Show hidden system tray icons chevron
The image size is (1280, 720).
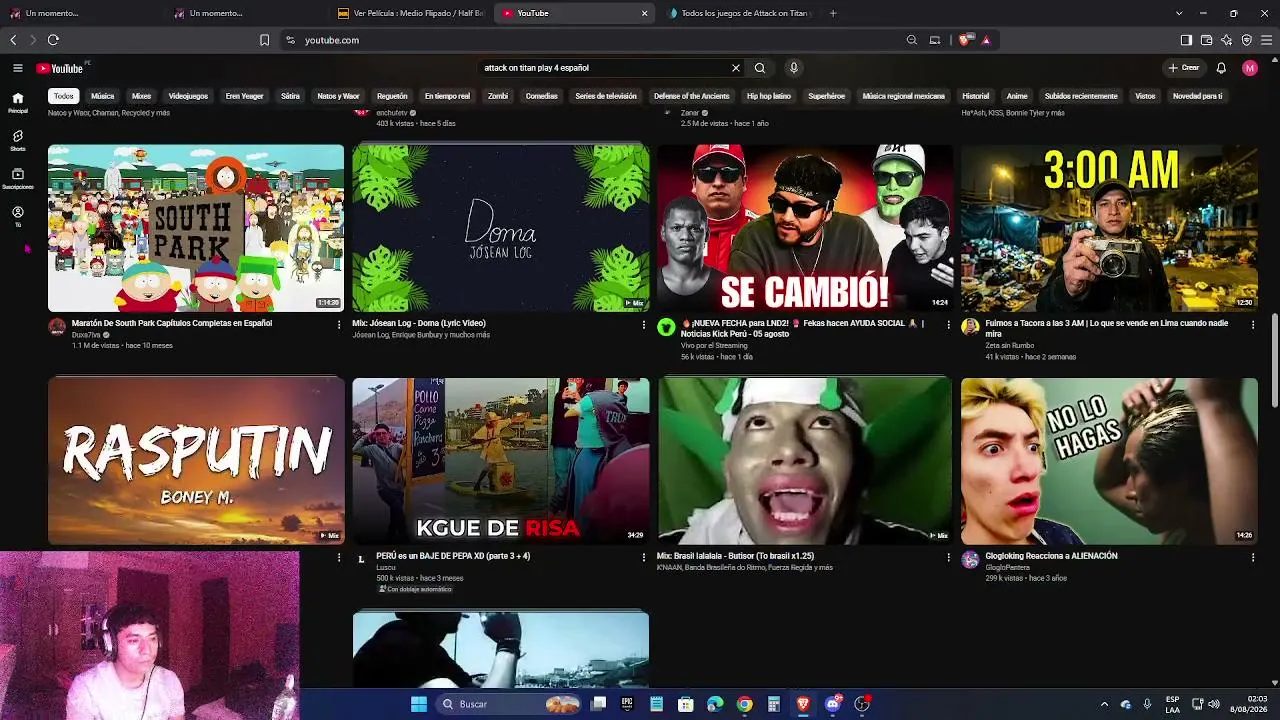click(1104, 704)
